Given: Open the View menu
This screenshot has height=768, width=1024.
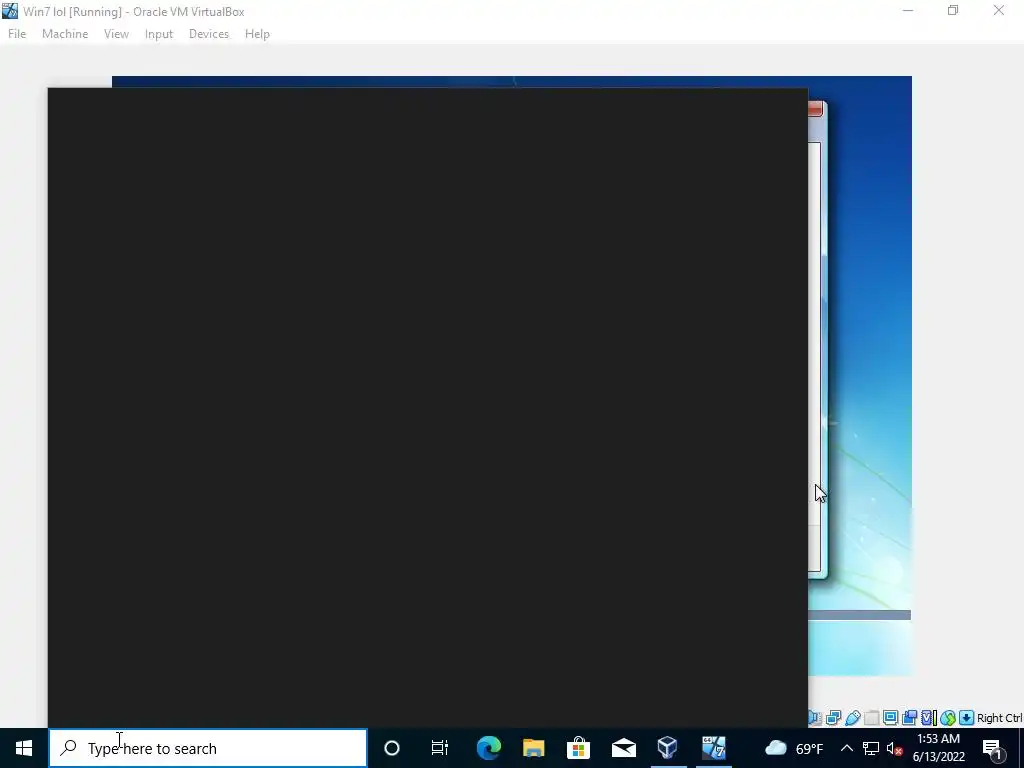Looking at the screenshot, I should [116, 34].
